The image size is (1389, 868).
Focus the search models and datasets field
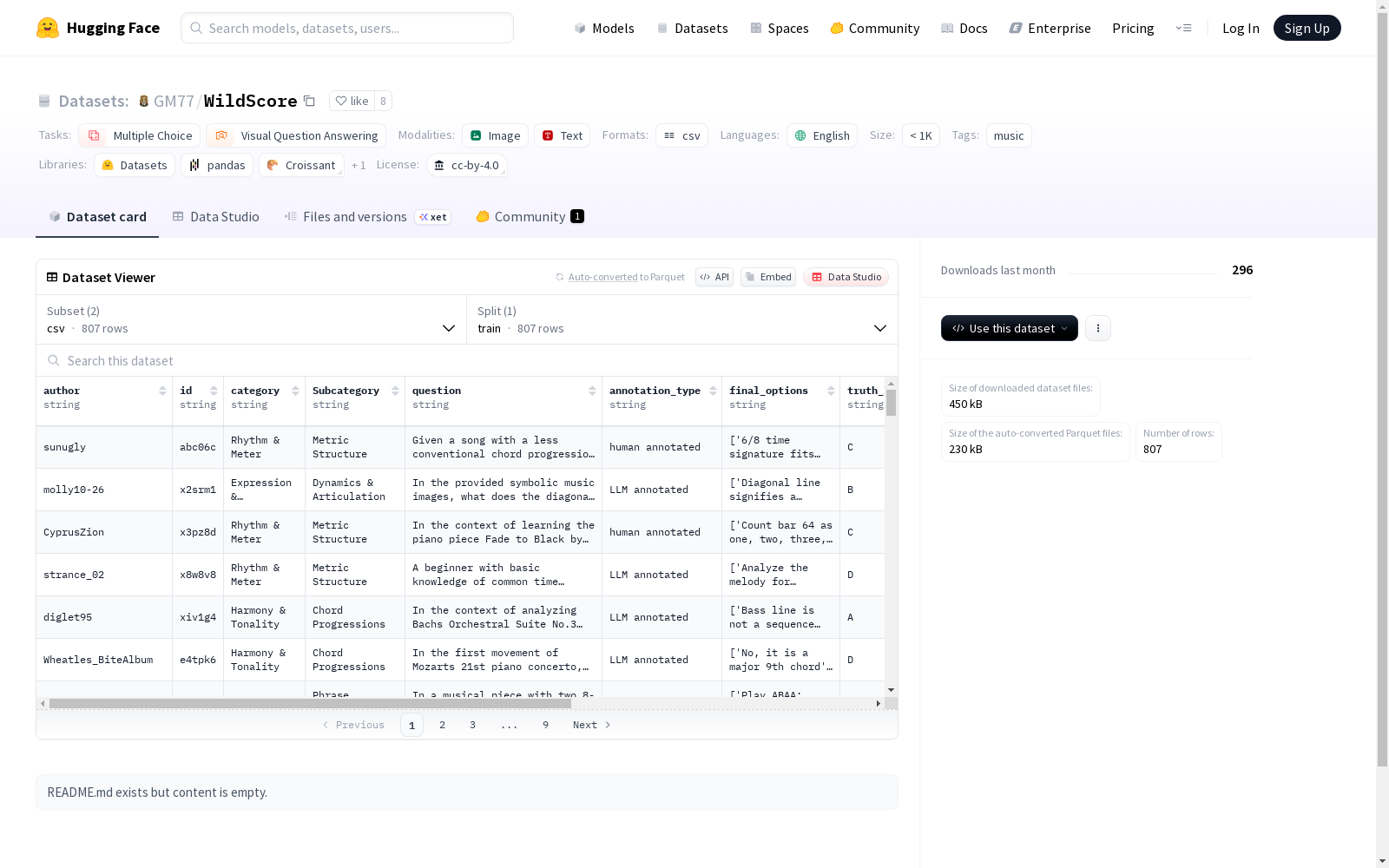pyautogui.click(x=347, y=28)
